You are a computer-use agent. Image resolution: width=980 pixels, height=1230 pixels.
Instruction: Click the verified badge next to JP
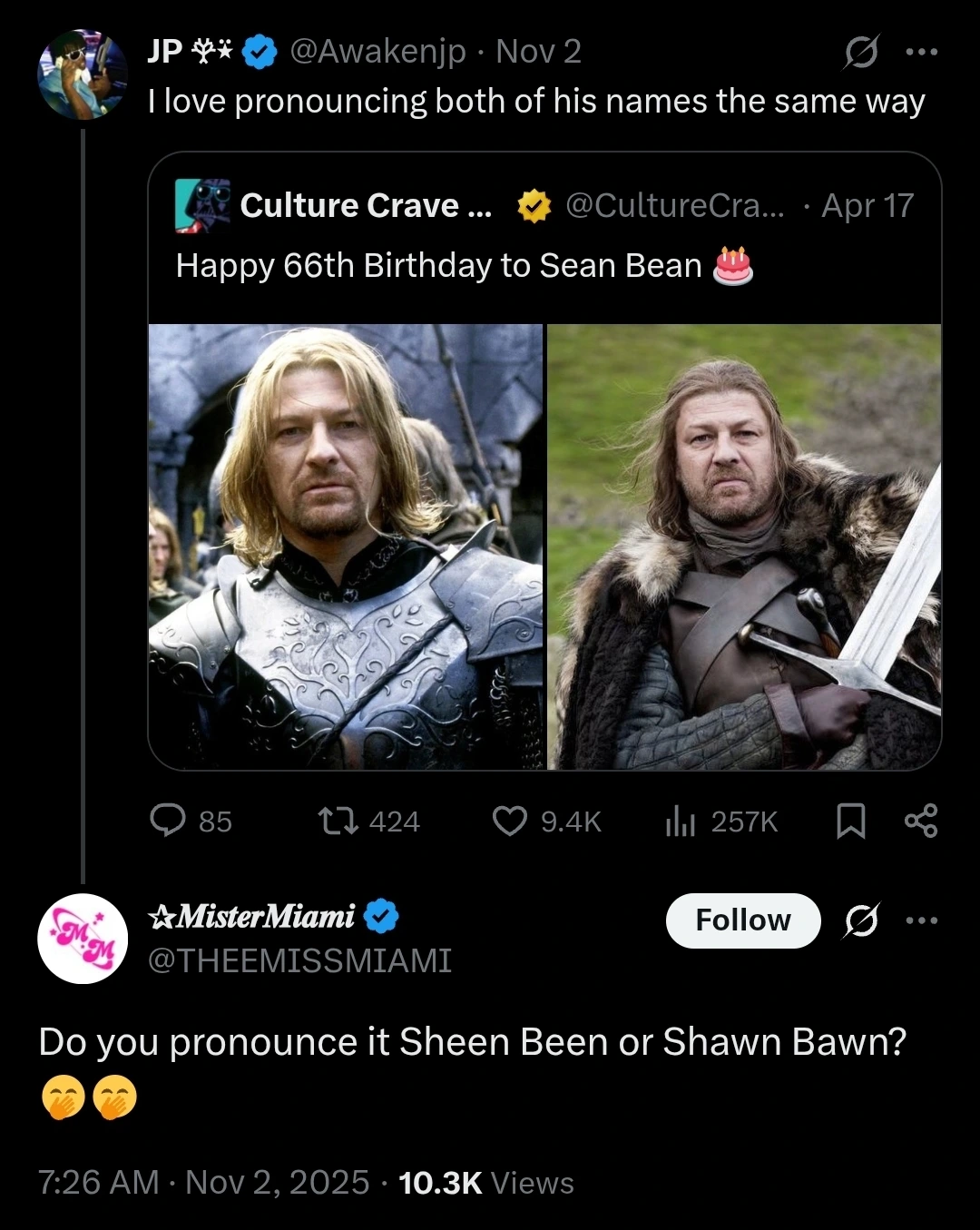pos(259,52)
